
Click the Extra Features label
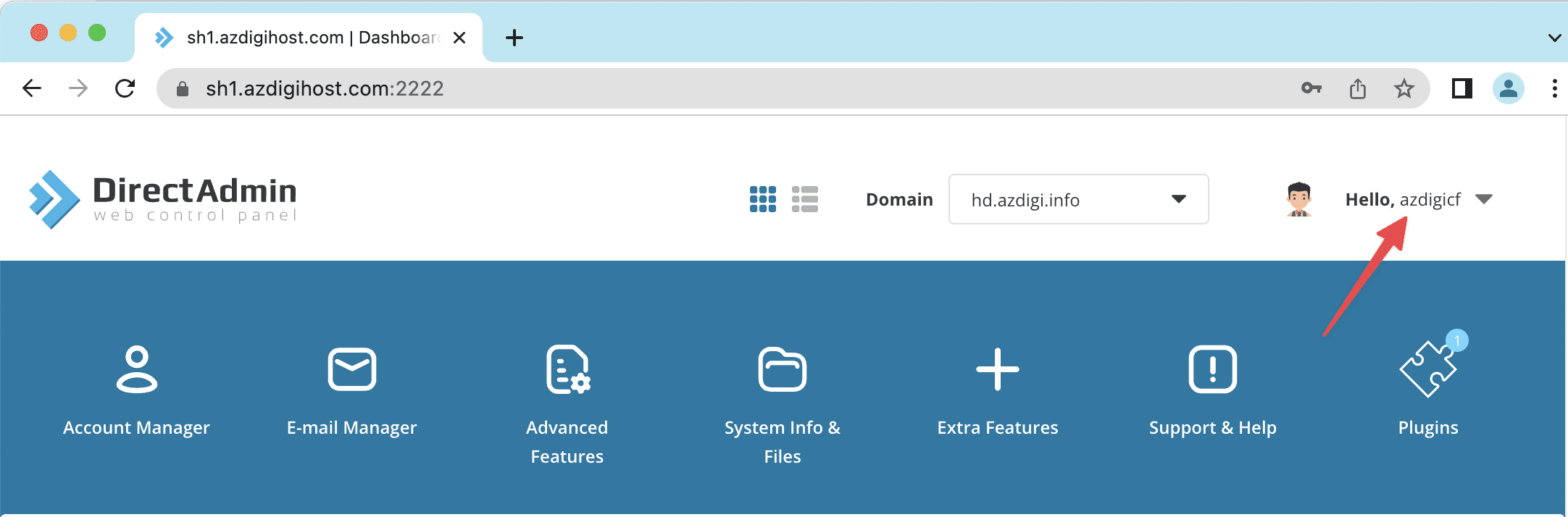click(998, 427)
